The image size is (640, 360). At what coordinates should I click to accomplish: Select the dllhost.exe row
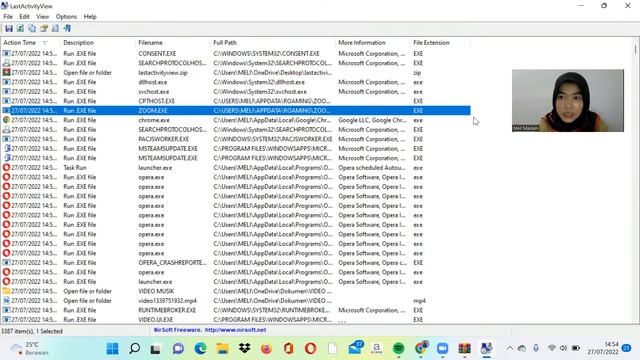tap(236, 82)
